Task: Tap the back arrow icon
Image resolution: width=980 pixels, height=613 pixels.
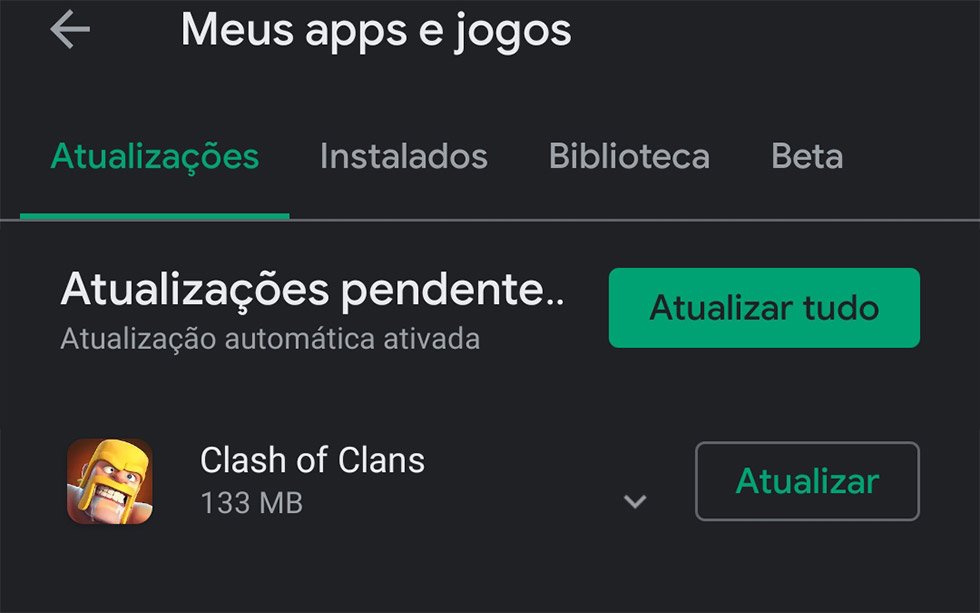Action: tap(70, 29)
